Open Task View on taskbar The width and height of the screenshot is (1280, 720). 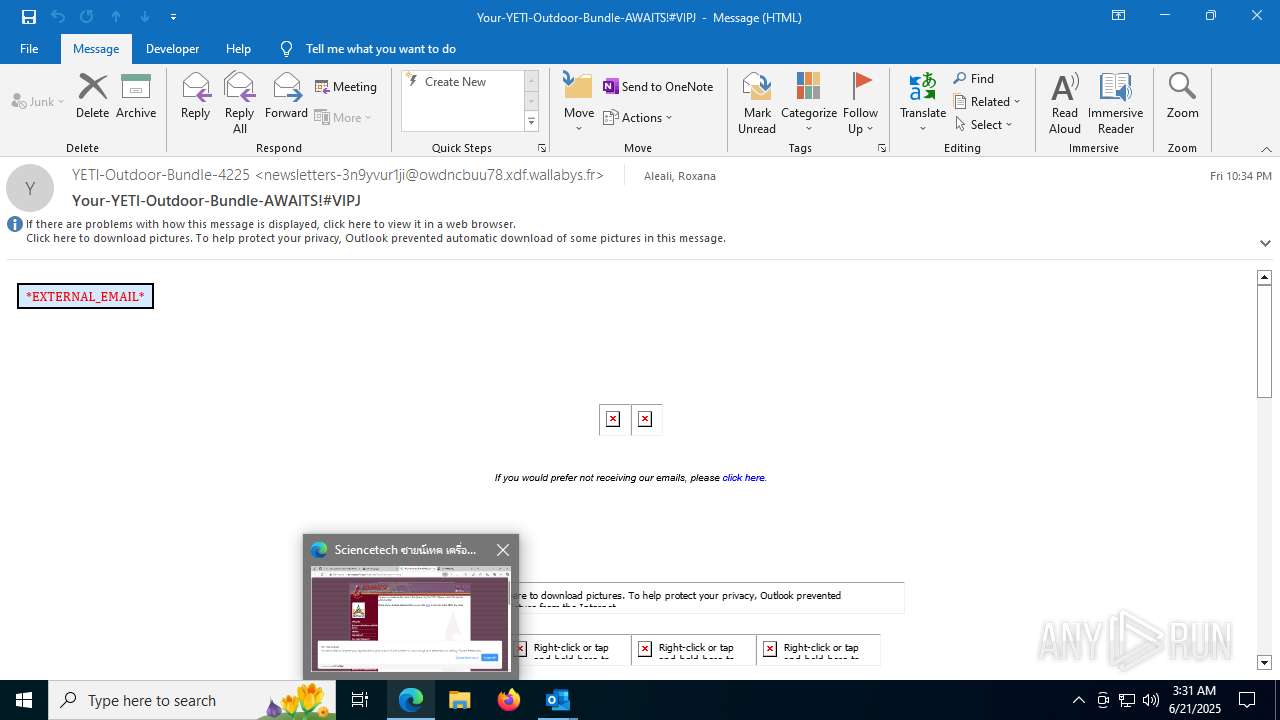tap(360, 700)
